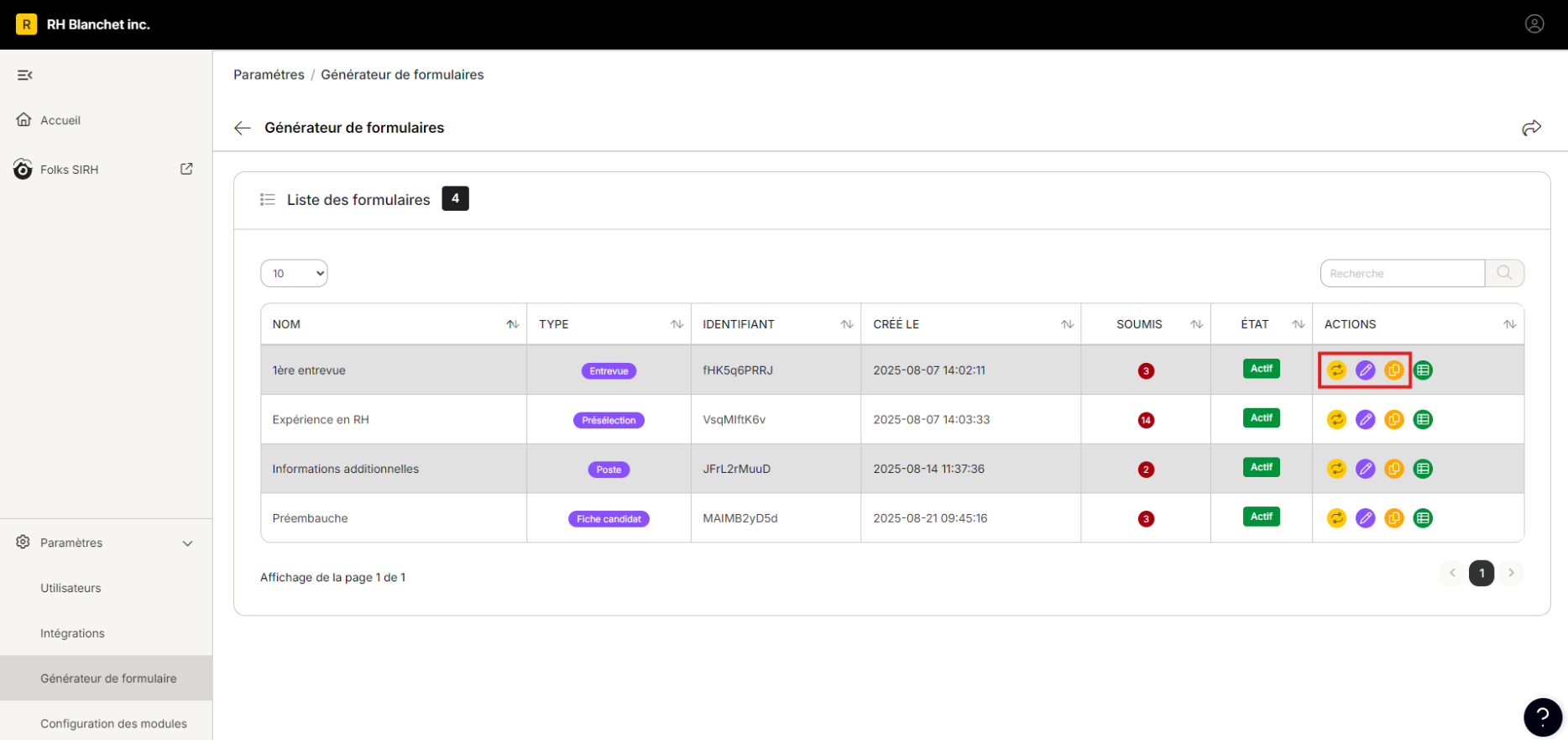This screenshot has width=1568, height=740.
Task: Click the Entrevue type tag
Action: pyautogui.click(x=609, y=370)
